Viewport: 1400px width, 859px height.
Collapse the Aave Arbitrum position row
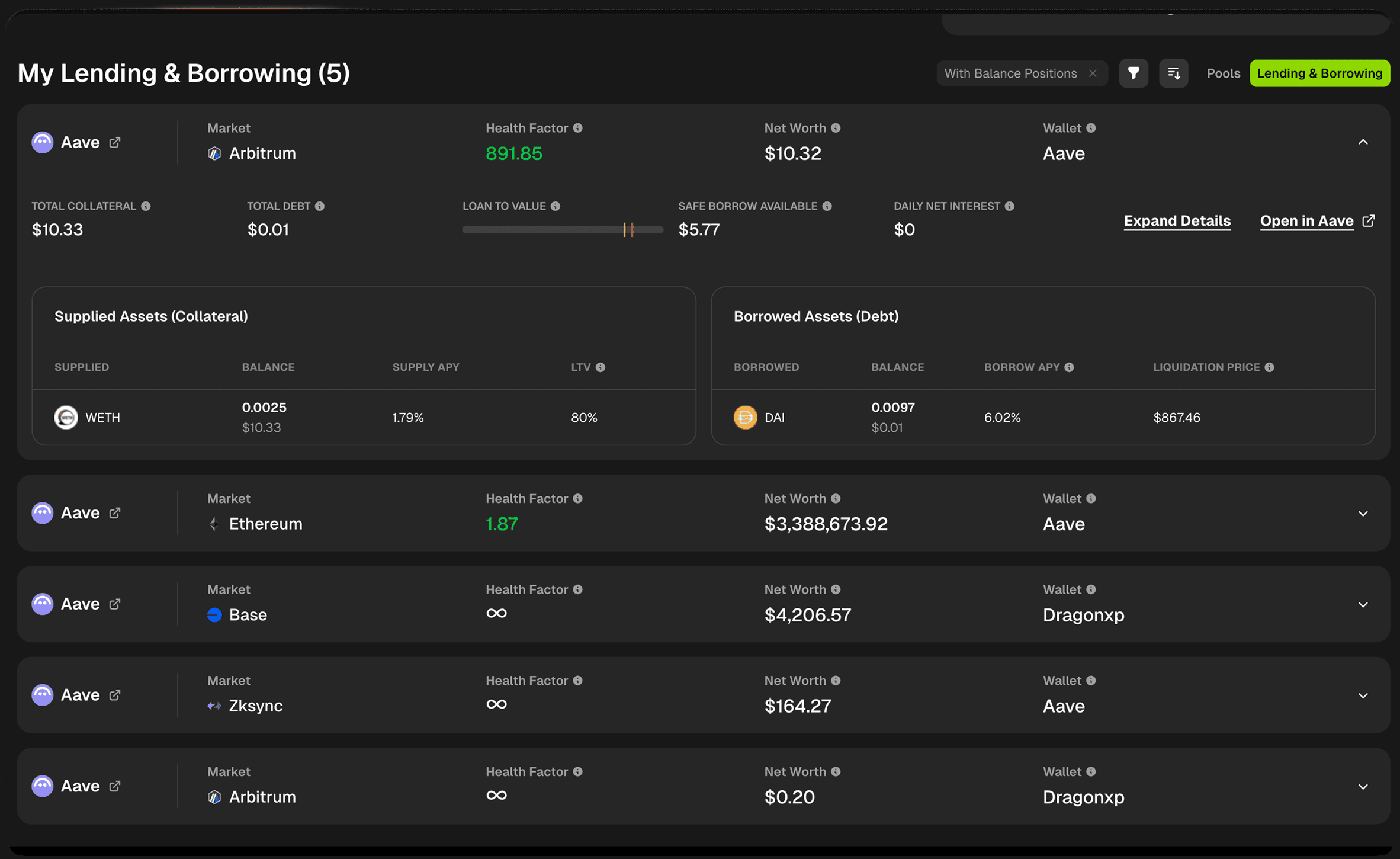[1363, 142]
